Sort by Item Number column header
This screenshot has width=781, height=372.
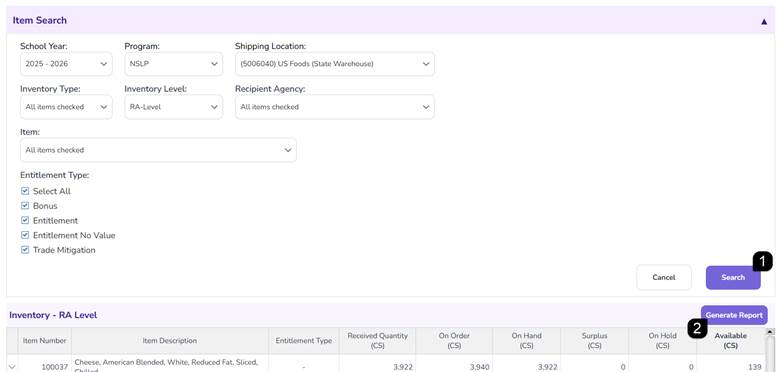[x=45, y=341]
